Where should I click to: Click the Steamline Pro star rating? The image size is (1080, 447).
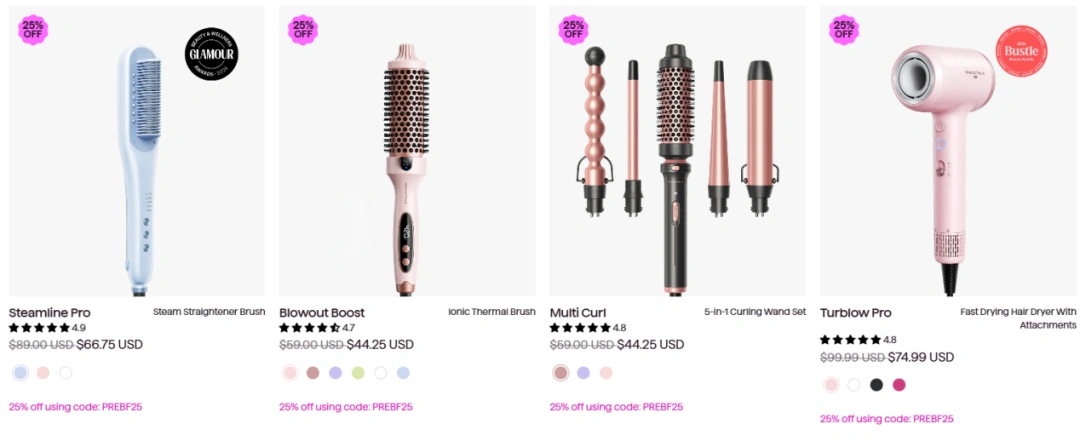pos(40,328)
